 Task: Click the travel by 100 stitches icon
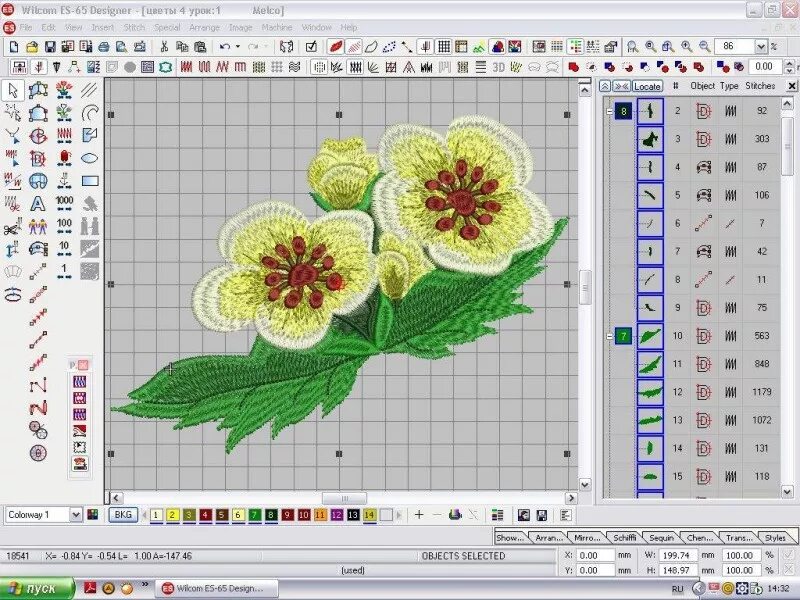click(x=64, y=226)
